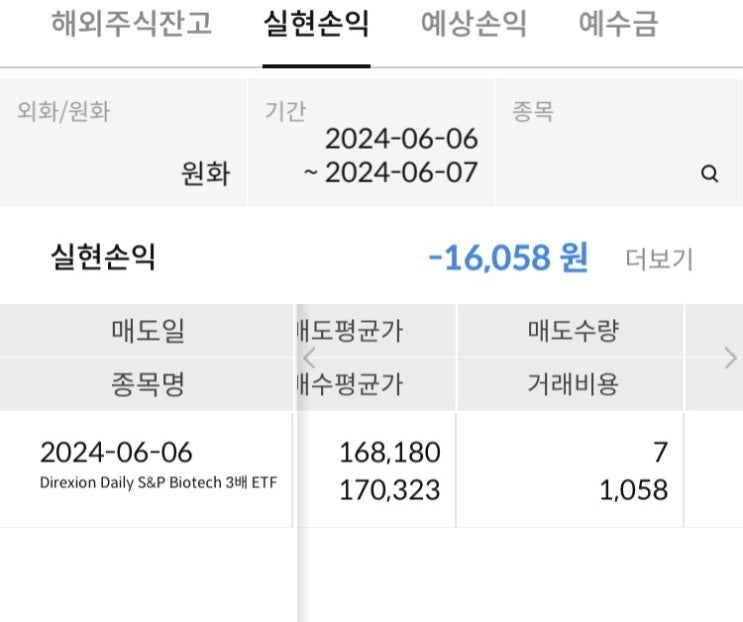Screen dimensions: 743x622
Task: Click the search magnifier icon in 종목 field
Action: [x=710, y=174]
